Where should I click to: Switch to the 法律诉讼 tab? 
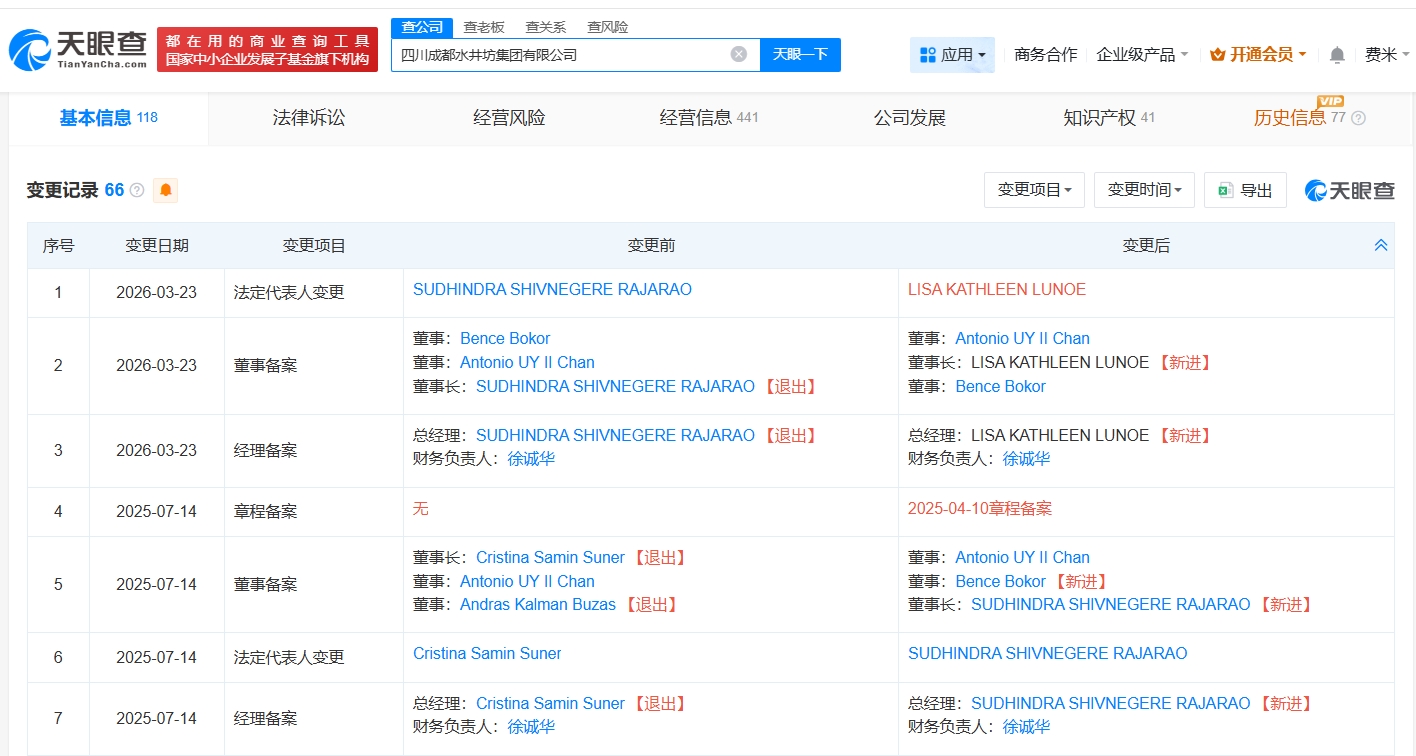[x=309, y=118]
